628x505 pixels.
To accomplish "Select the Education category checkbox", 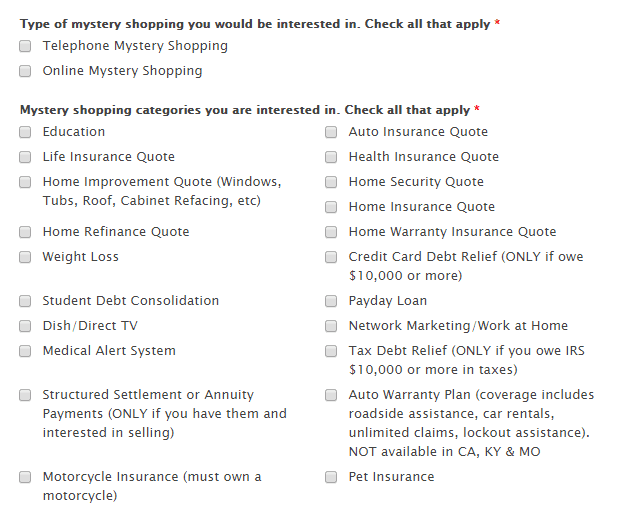I will pyautogui.click(x=25, y=132).
